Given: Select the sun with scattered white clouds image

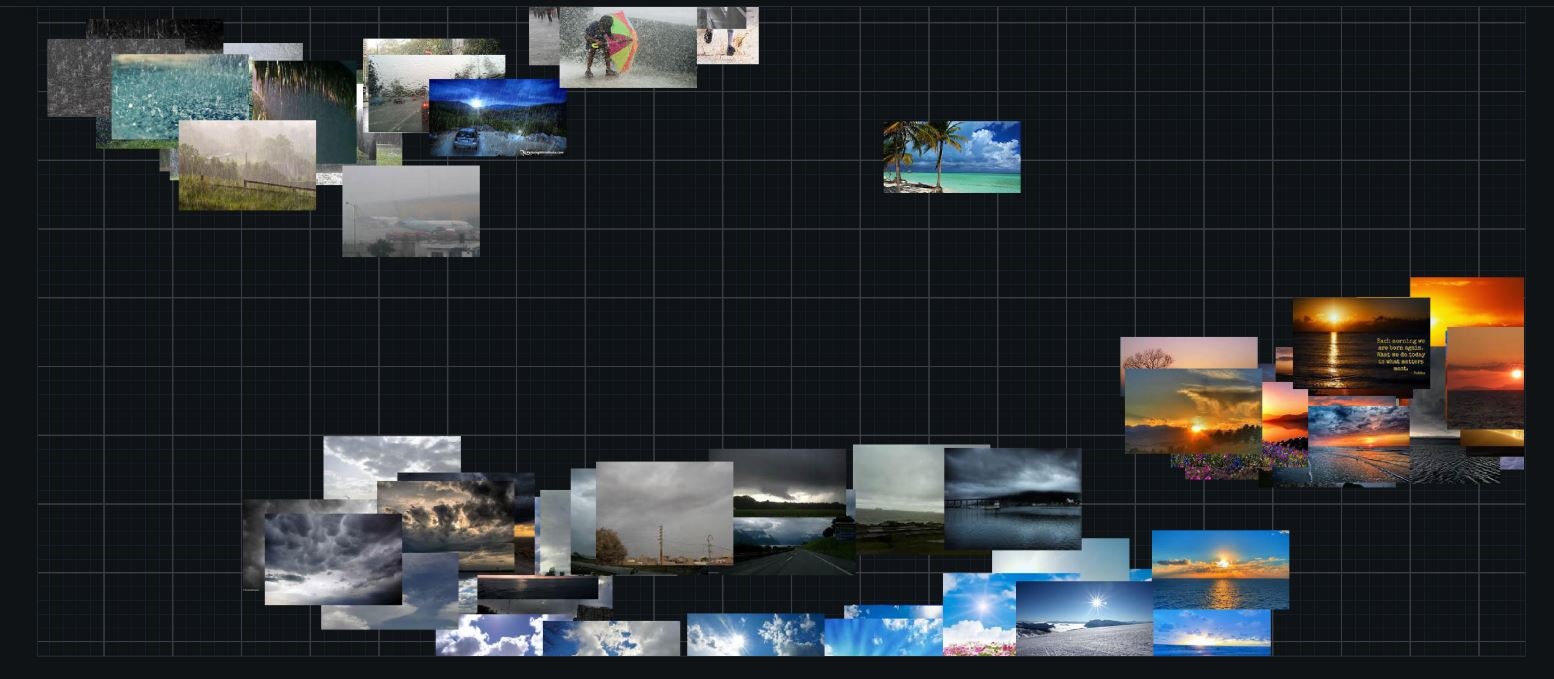Looking at the screenshot, I should (755, 635).
